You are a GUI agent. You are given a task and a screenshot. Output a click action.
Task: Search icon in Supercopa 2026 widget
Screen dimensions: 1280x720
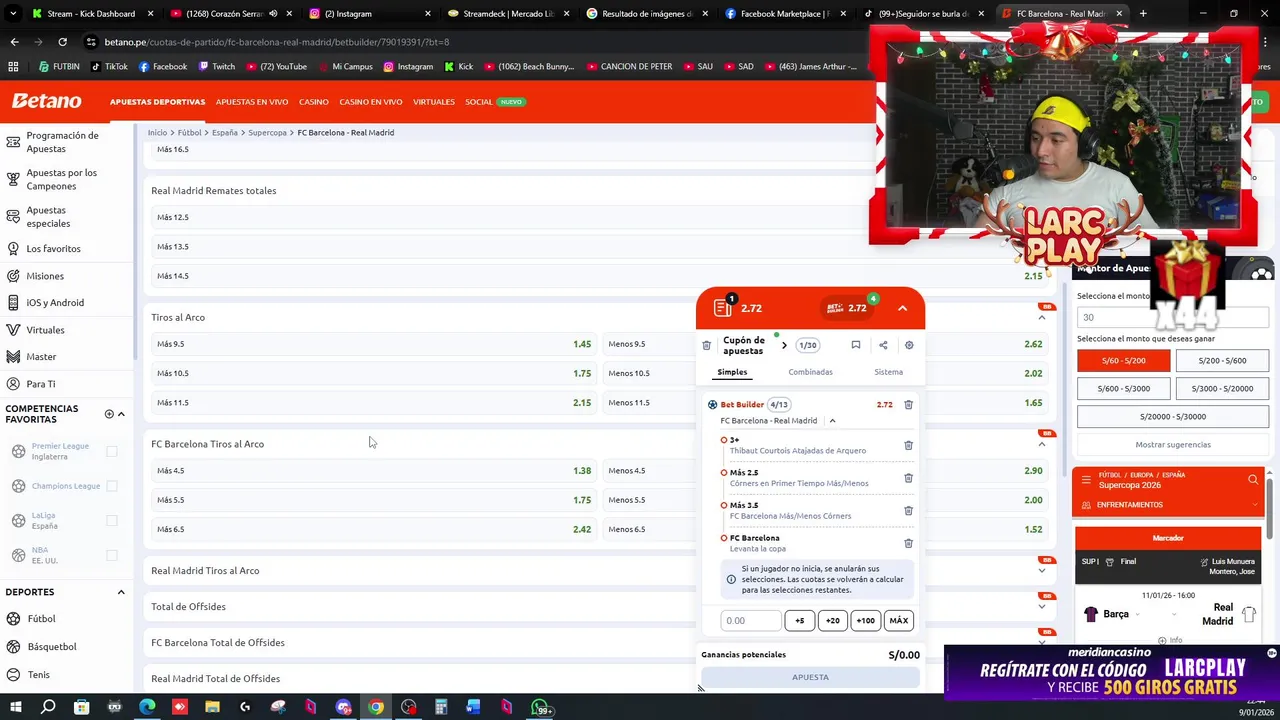point(1253,480)
